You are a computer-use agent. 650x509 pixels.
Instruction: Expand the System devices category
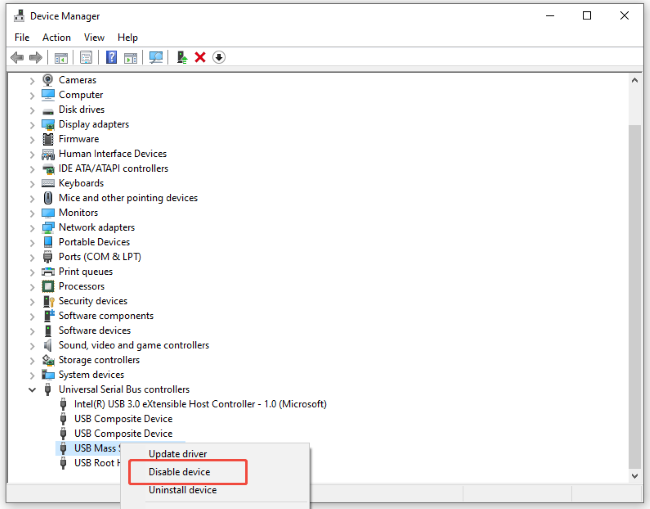32,375
